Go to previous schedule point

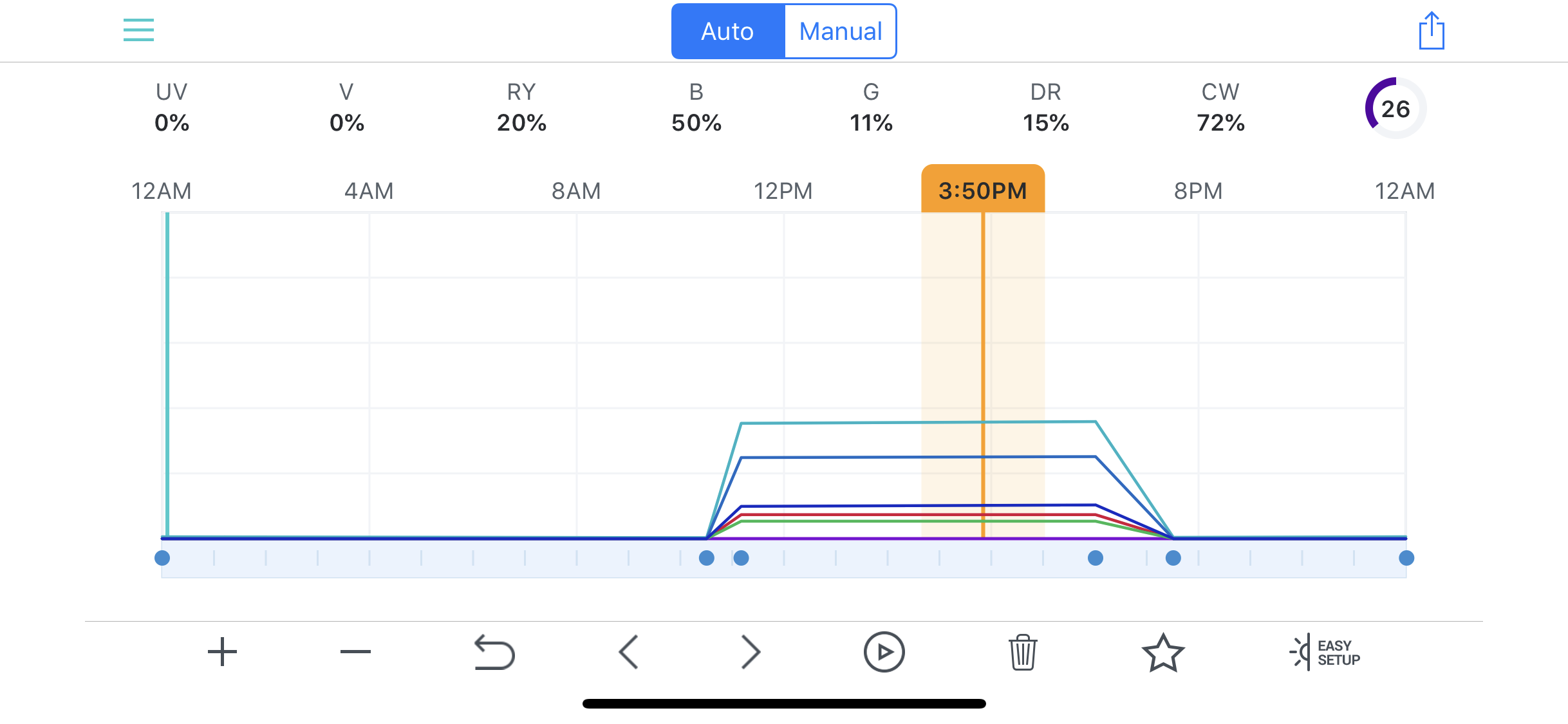[628, 652]
